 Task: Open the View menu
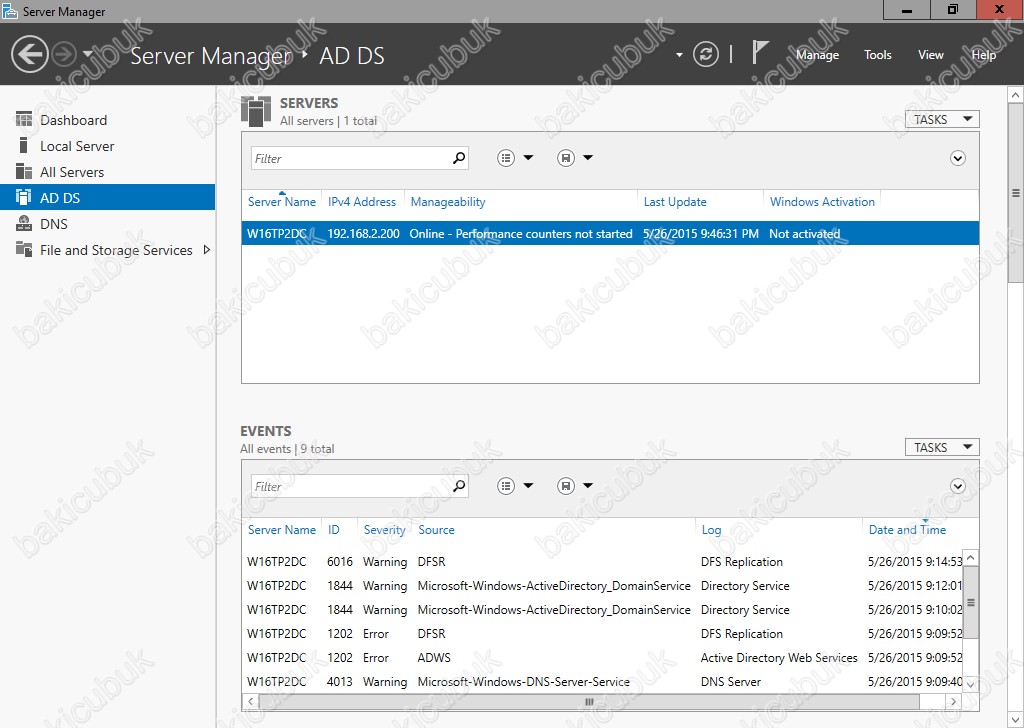point(930,55)
